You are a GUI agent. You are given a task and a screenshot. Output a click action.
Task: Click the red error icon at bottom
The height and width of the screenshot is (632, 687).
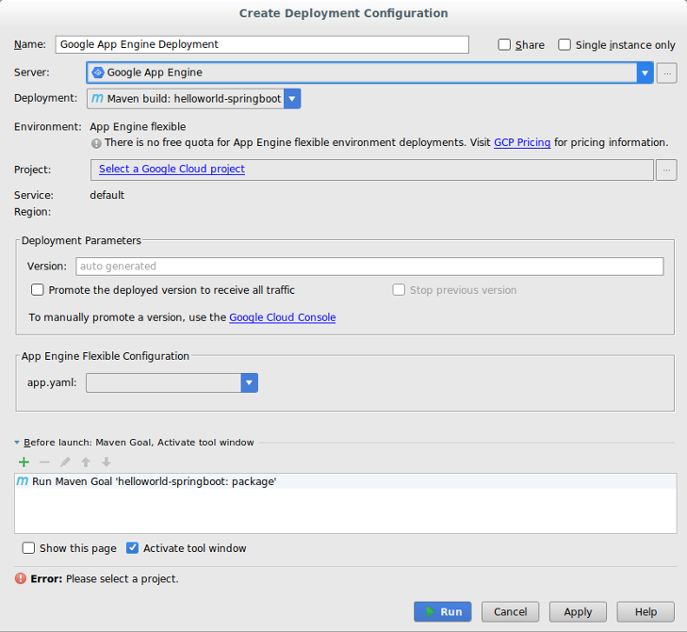[x=20, y=579]
